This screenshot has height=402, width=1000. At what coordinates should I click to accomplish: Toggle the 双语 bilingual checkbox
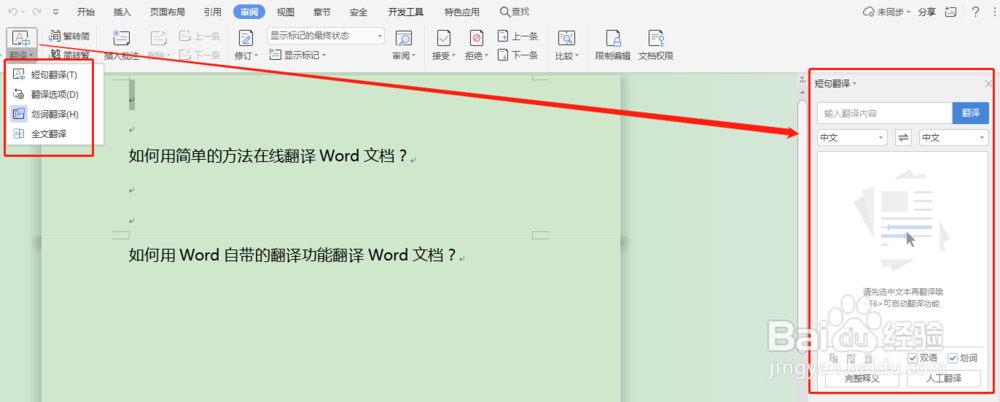pyautogui.click(x=912, y=358)
